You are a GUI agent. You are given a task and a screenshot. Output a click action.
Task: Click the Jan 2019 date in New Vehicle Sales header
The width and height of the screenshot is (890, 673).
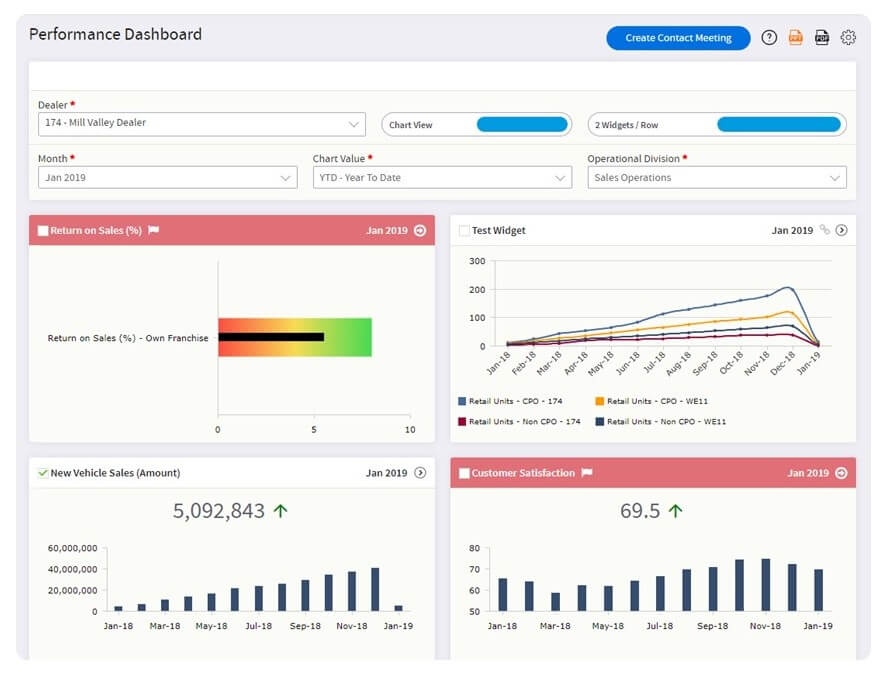(387, 473)
